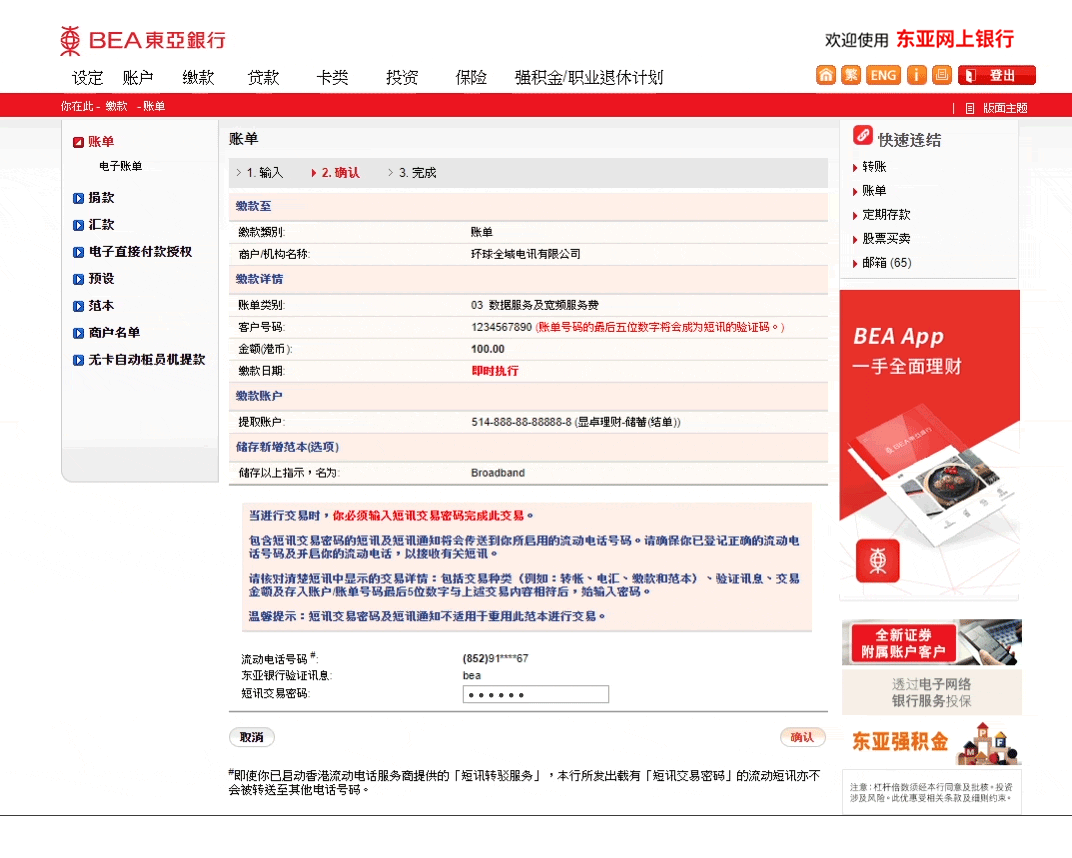Open the 东亚强积金 banner
Image resolution: width=1072 pixels, height=858 pixels.
coord(932,742)
